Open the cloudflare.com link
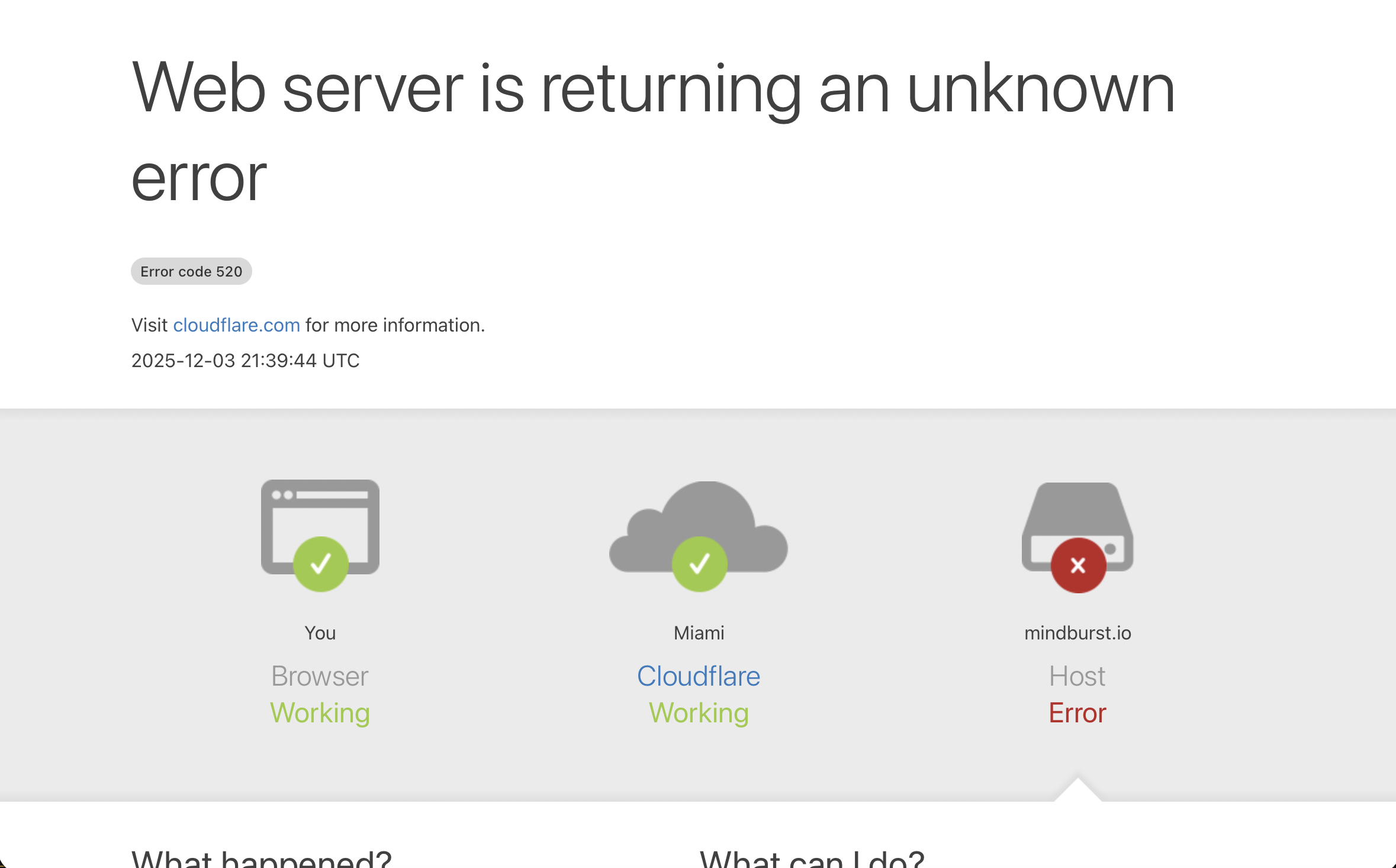Viewport: 1396px width, 868px height. click(x=236, y=325)
